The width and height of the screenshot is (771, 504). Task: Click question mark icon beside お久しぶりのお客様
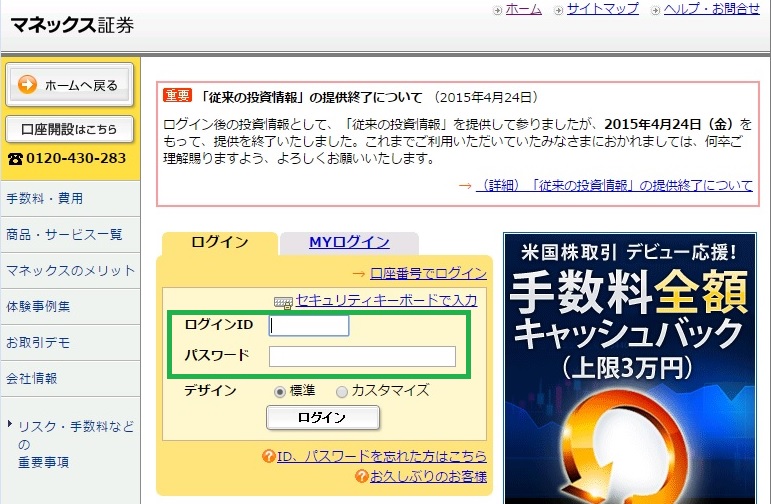point(361,476)
